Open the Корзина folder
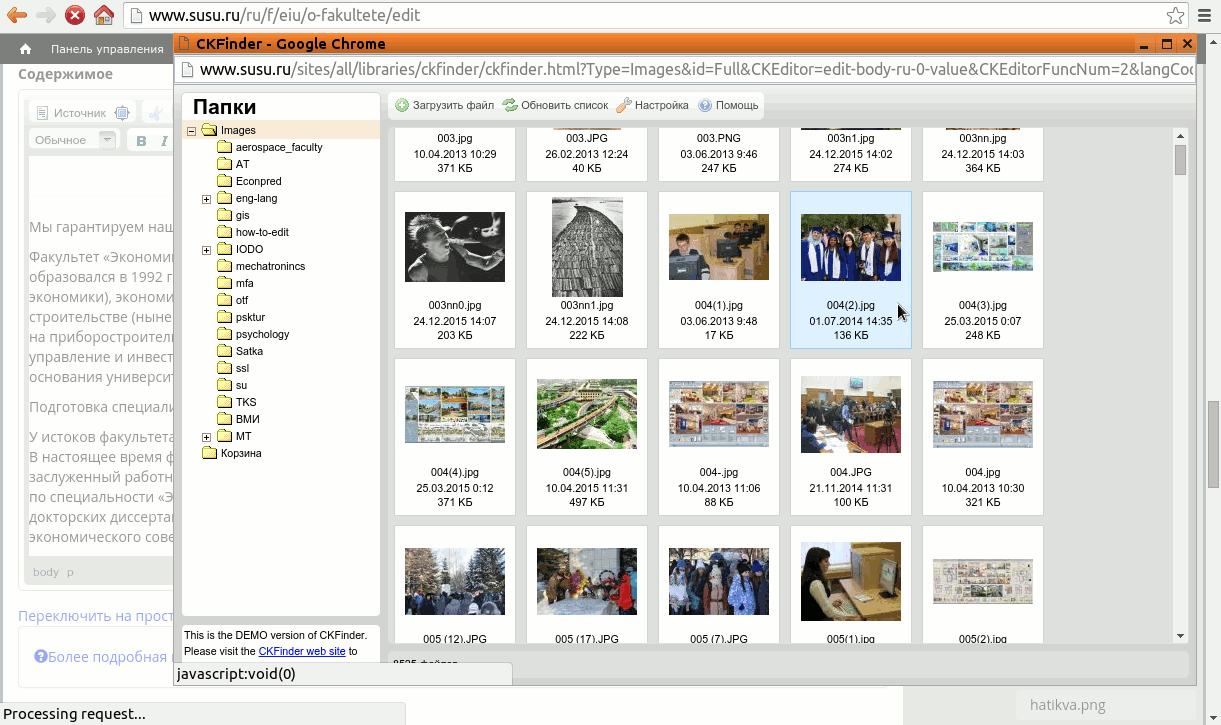 [240, 453]
